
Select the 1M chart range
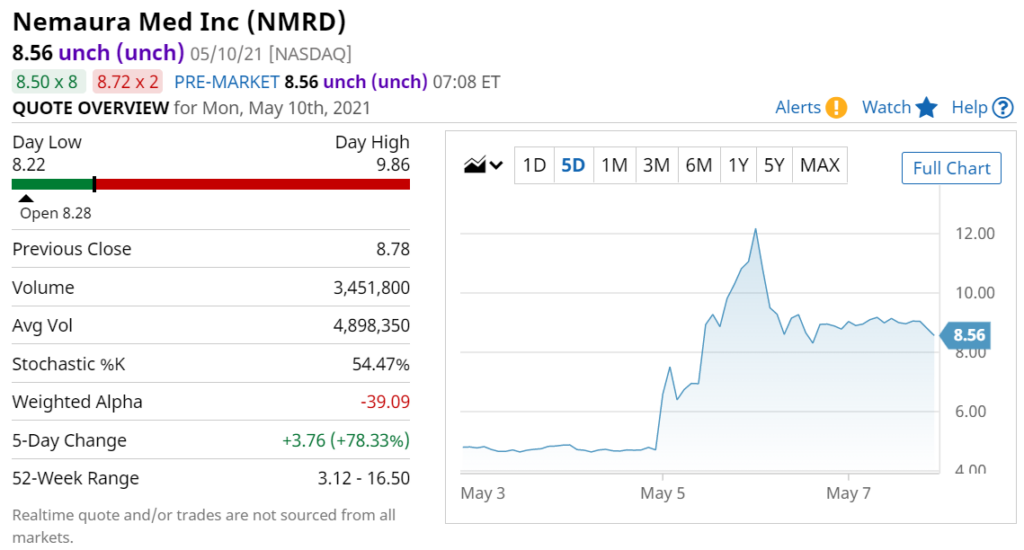pos(614,165)
